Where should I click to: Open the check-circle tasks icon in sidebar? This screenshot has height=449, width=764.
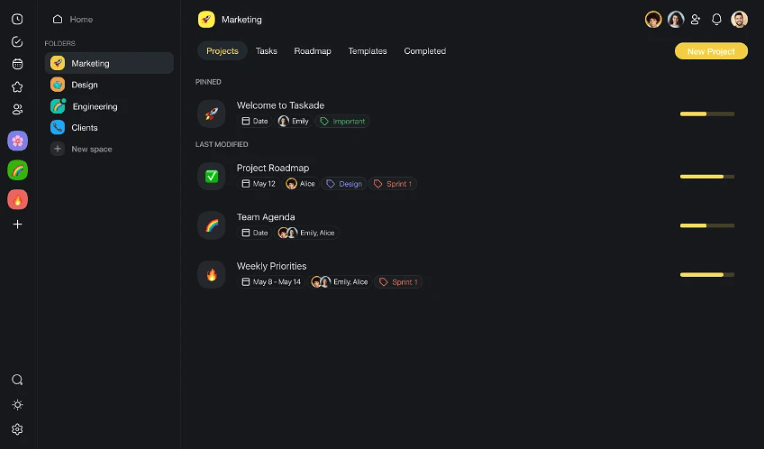[x=17, y=42]
